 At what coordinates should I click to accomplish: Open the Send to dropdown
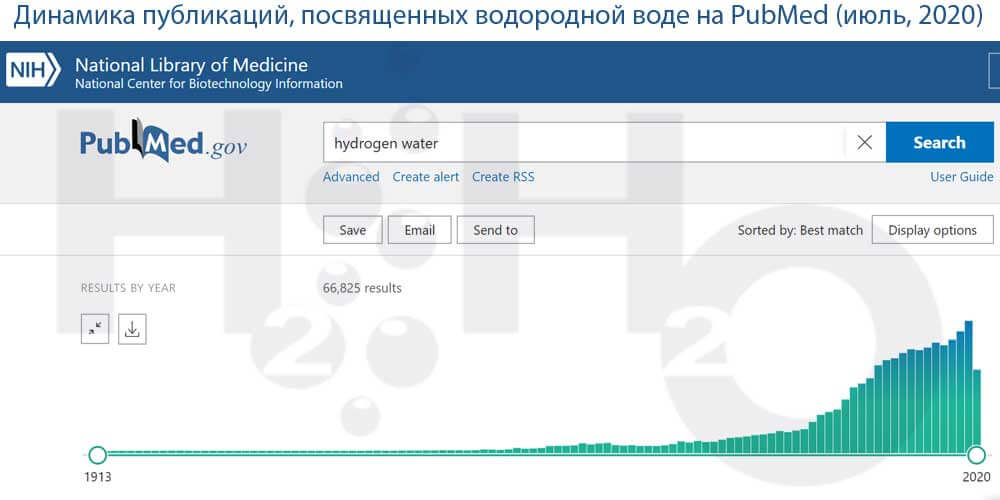click(496, 230)
